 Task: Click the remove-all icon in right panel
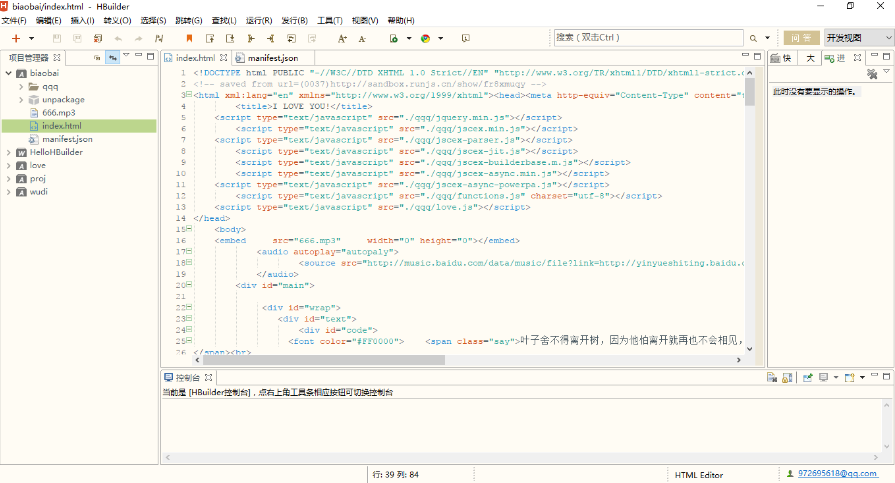872,74
